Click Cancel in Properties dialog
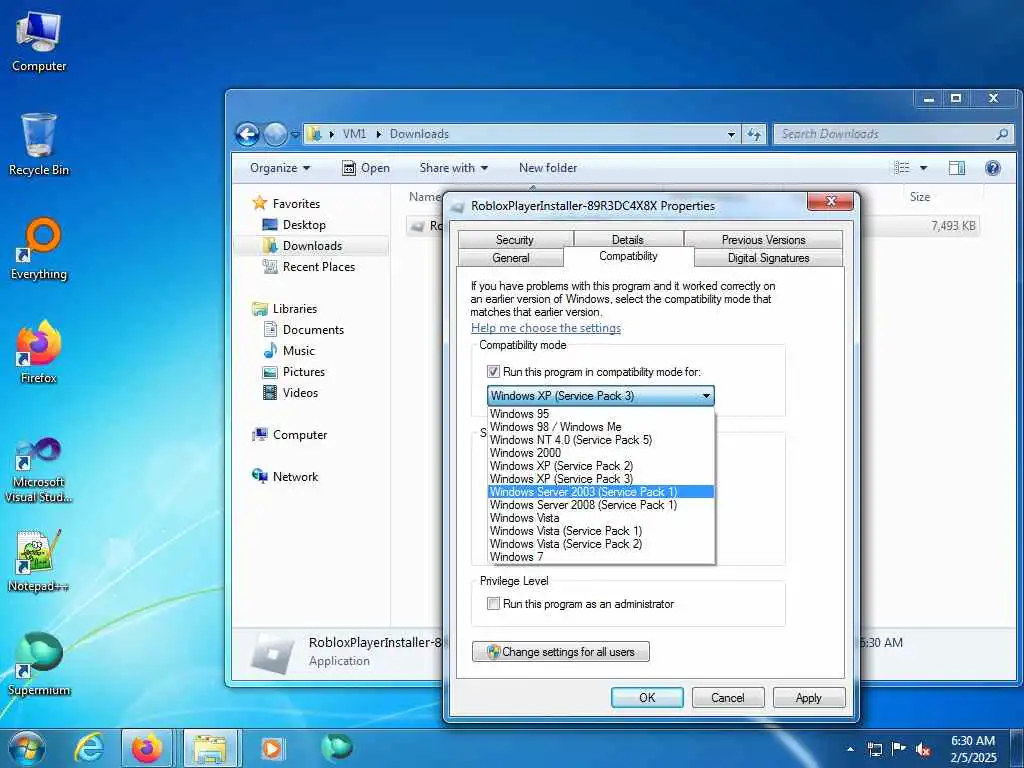 click(728, 697)
